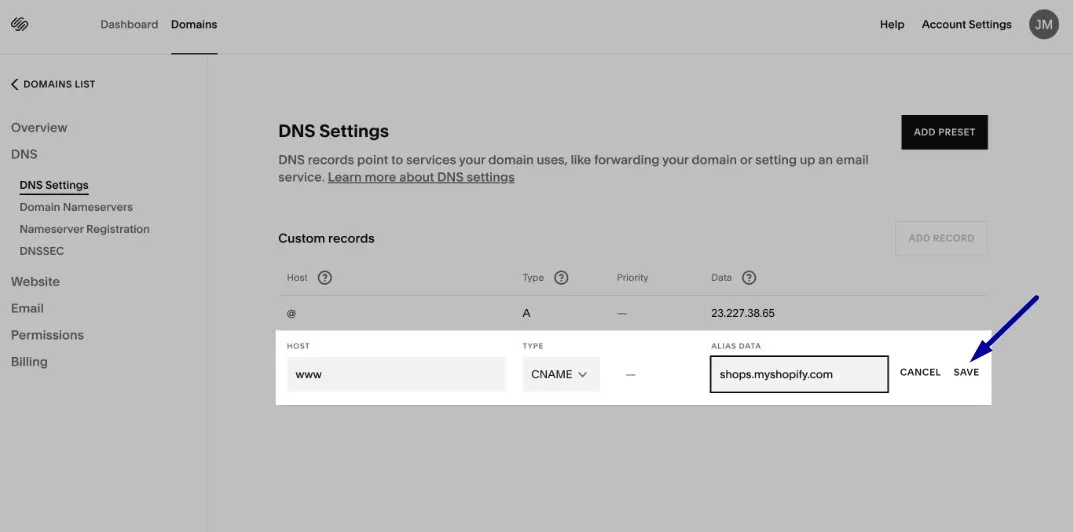Click the Custom records heading
The width and height of the screenshot is (1073, 532).
[x=326, y=238]
